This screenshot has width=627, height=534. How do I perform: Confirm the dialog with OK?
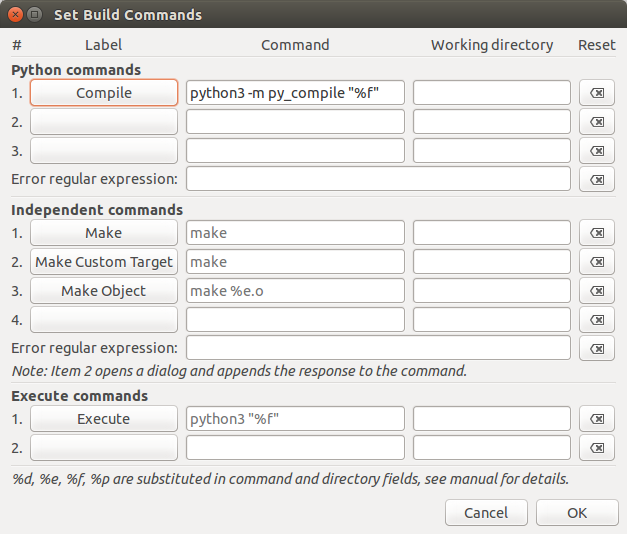[x=577, y=513]
